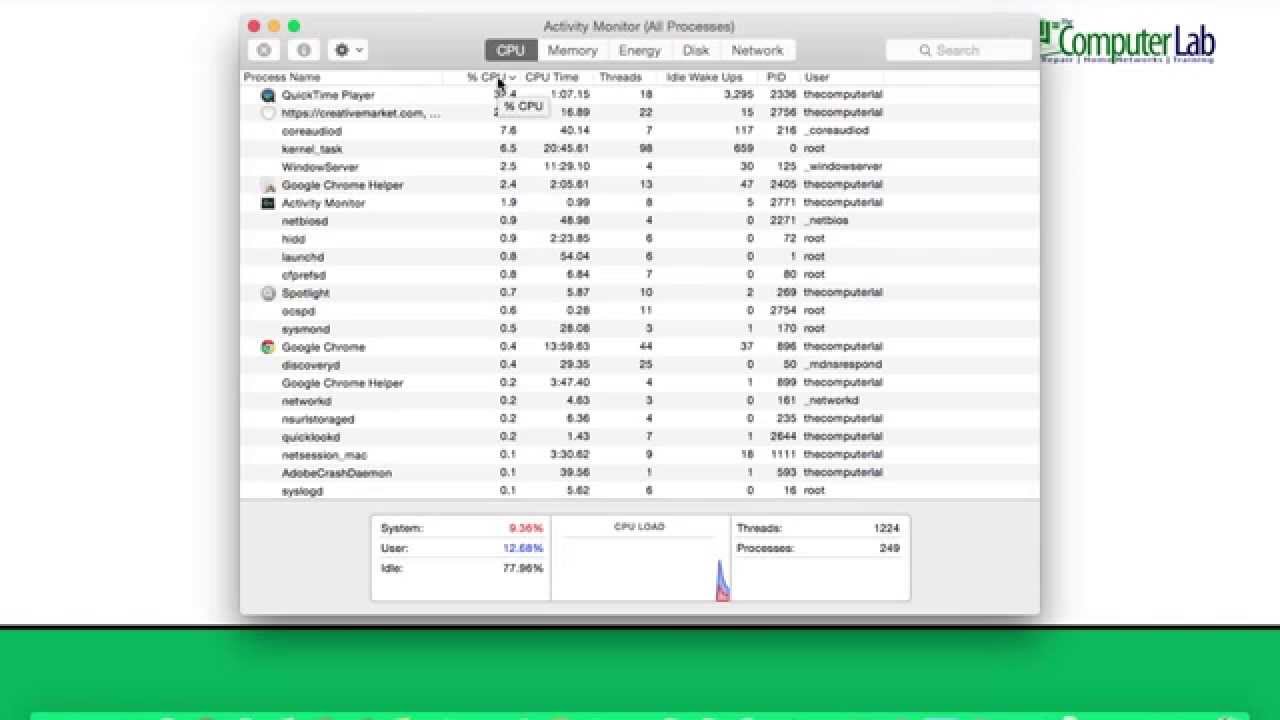The image size is (1280, 720).
Task: Sort by the User column header
Action: tap(817, 77)
